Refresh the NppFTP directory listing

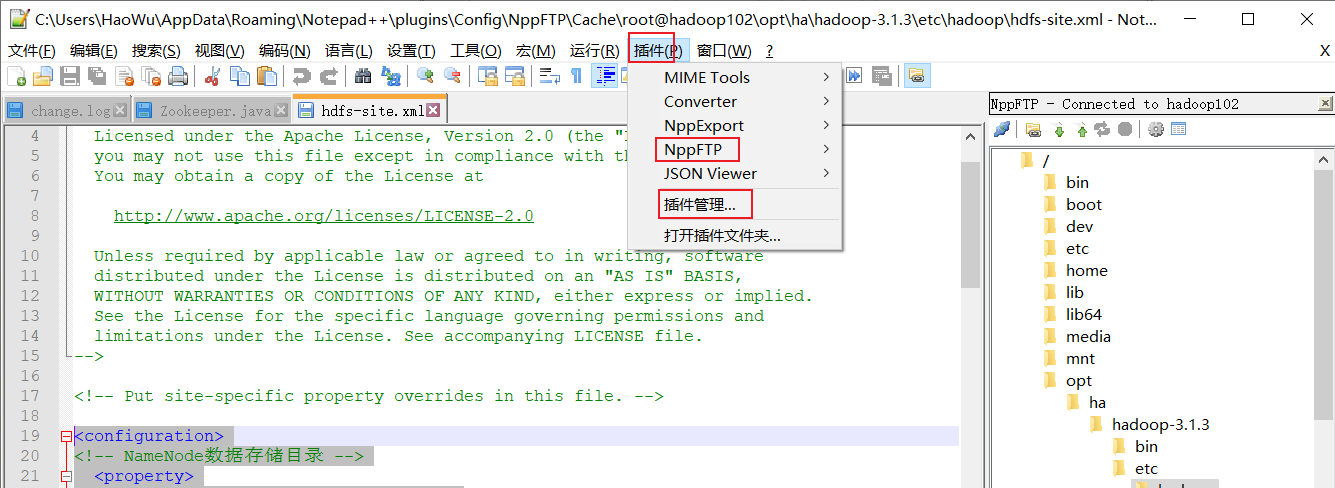pyautogui.click(x=1102, y=129)
